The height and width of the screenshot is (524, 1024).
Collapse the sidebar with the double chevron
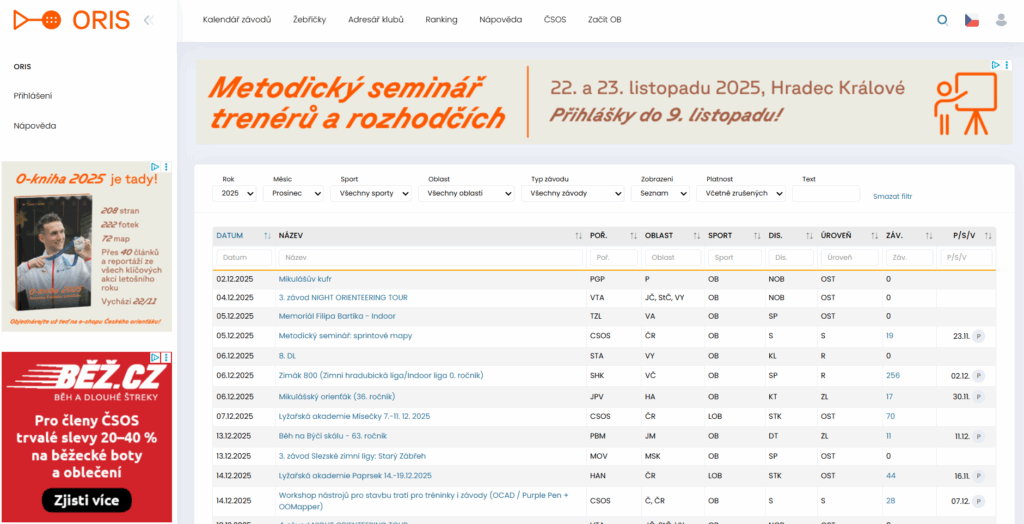pos(148,20)
